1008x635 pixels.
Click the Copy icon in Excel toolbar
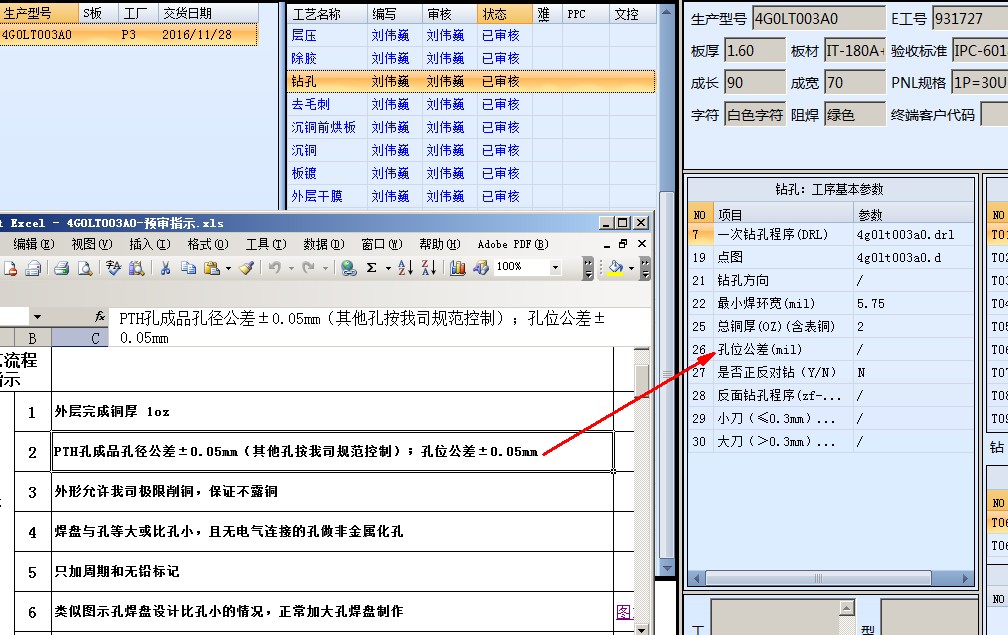pyautogui.click(x=188, y=268)
